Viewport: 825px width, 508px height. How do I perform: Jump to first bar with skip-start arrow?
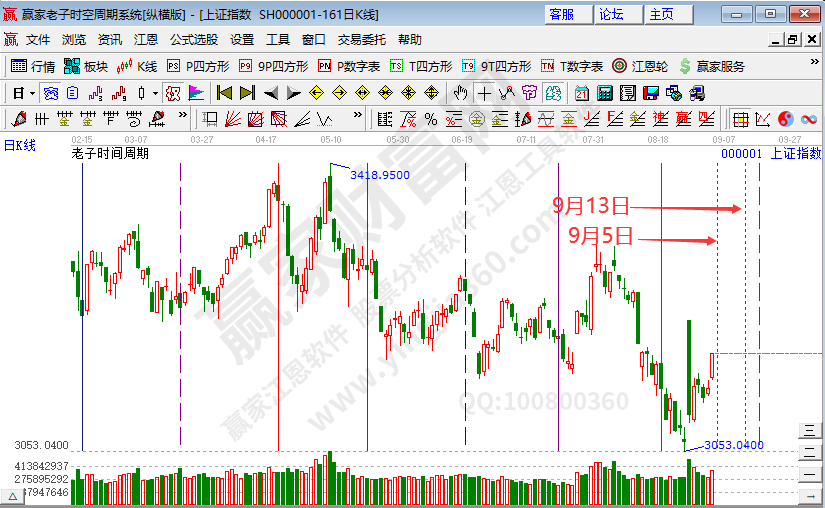point(224,93)
